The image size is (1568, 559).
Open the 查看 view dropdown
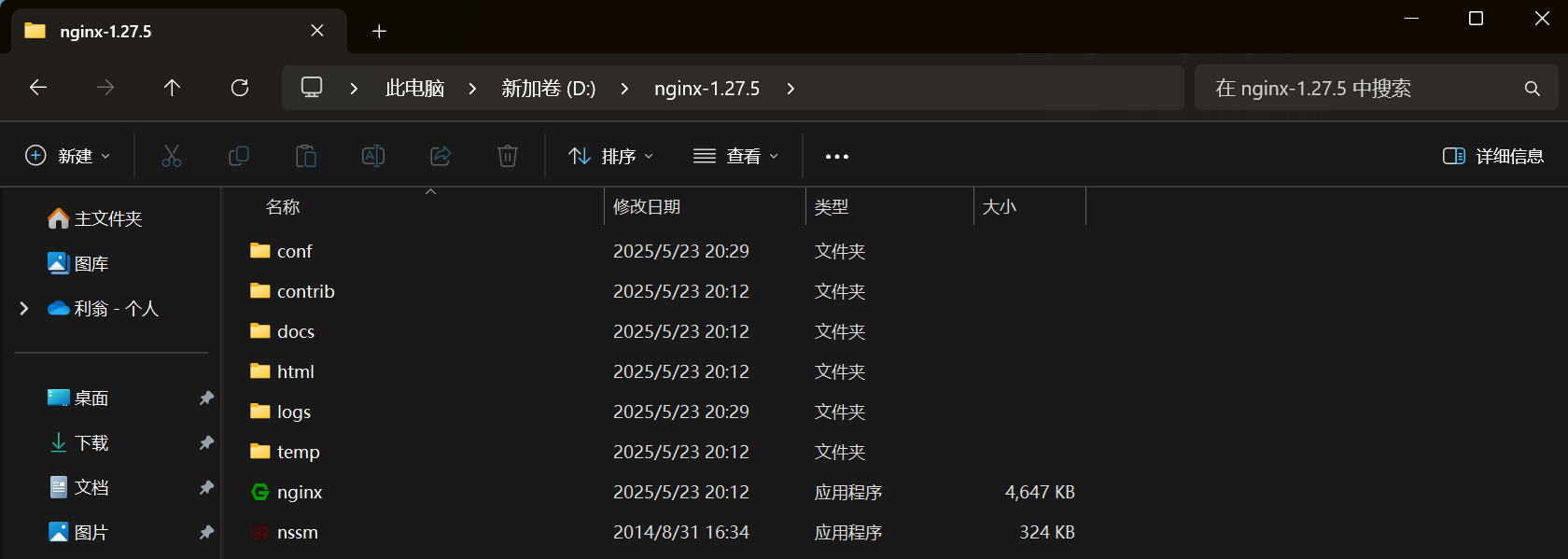(736, 156)
